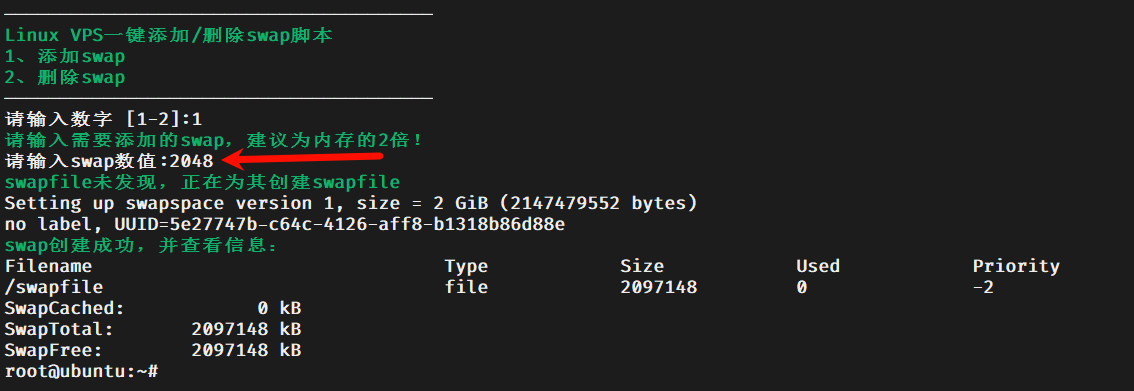Screen dimensions: 1134x391
Task: Click the Size value 2097148 in the table
Action: point(658,287)
